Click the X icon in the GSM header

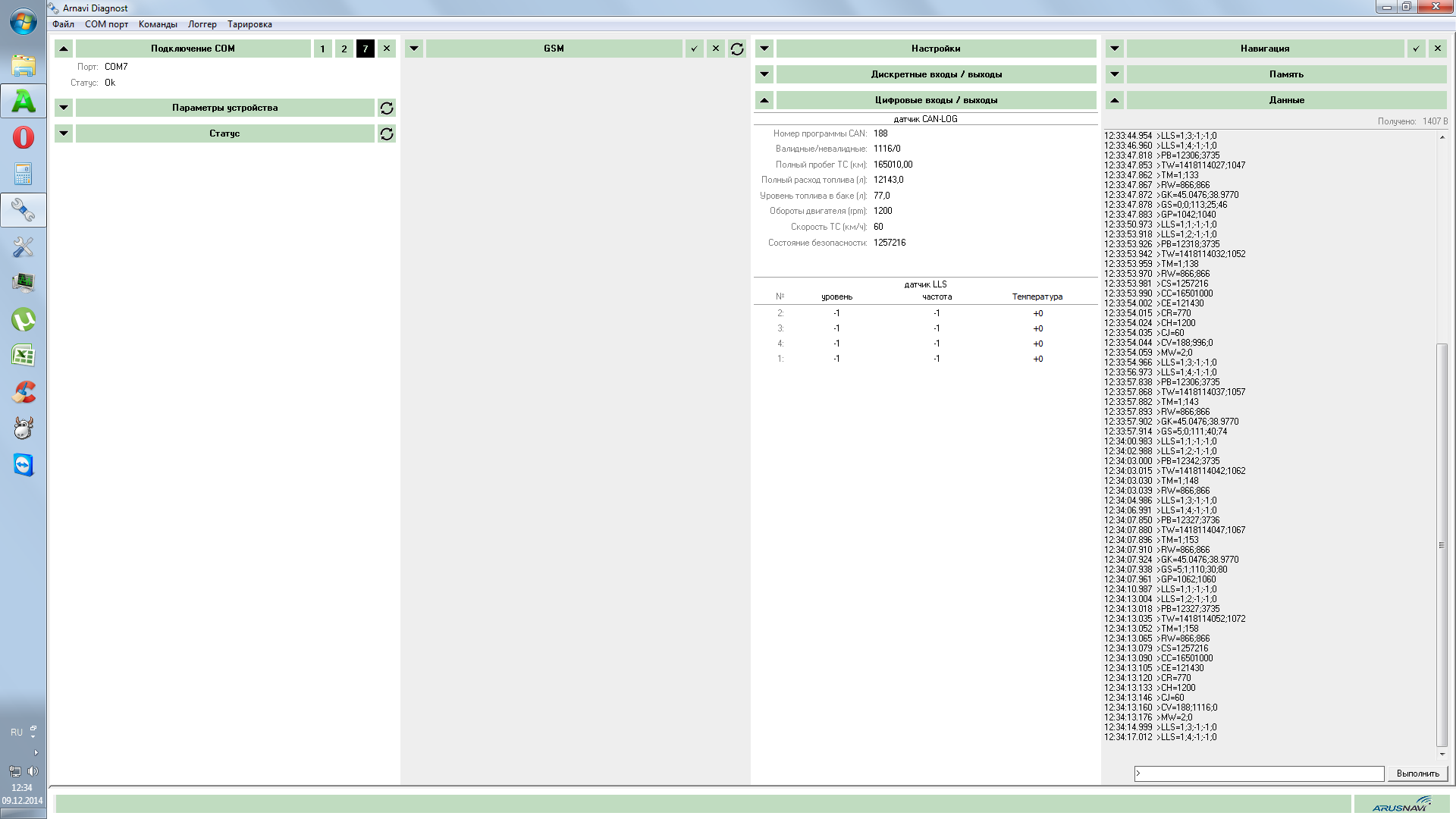[716, 49]
